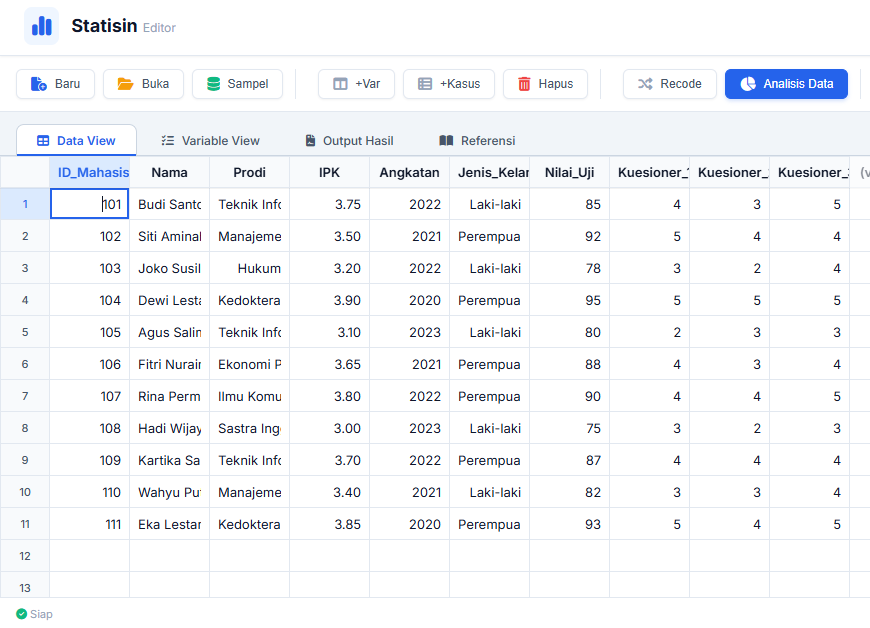870x628 pixels.
Task: Open the Recode tool
Action: pyautogui.click(x=670, y=84)
